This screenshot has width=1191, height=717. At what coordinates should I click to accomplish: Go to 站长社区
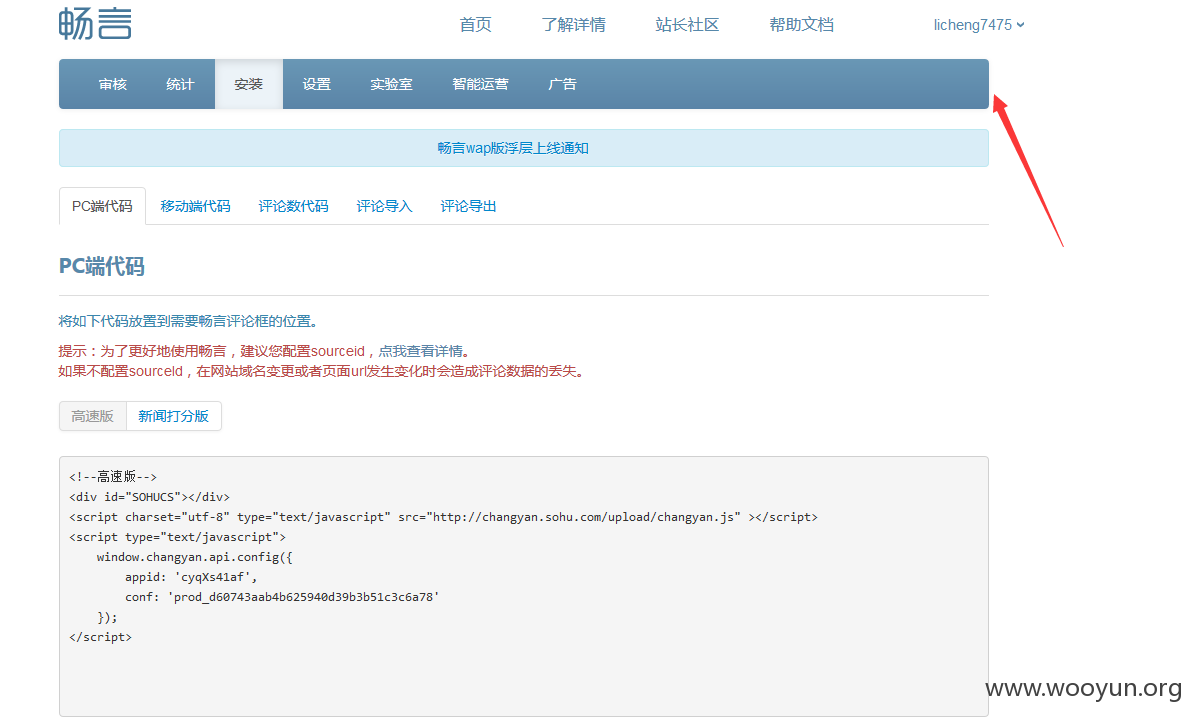point(687,25)
